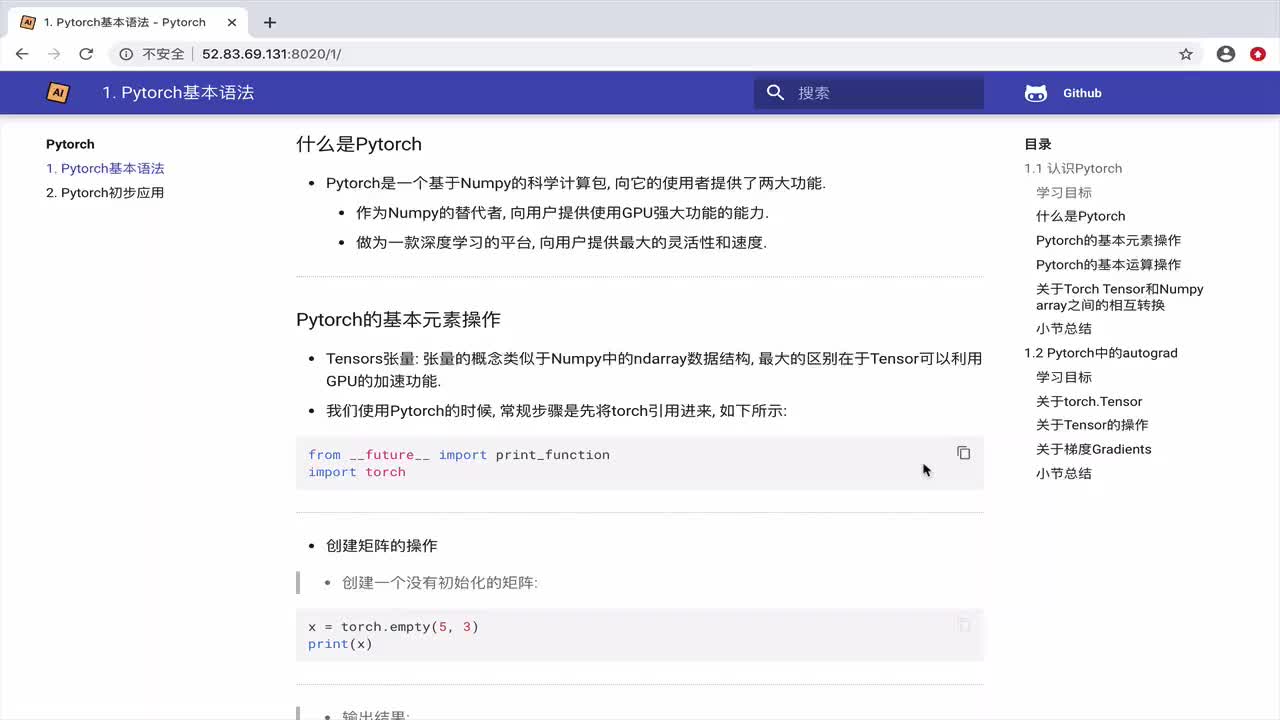Open a new browser tab

(270, 22)
